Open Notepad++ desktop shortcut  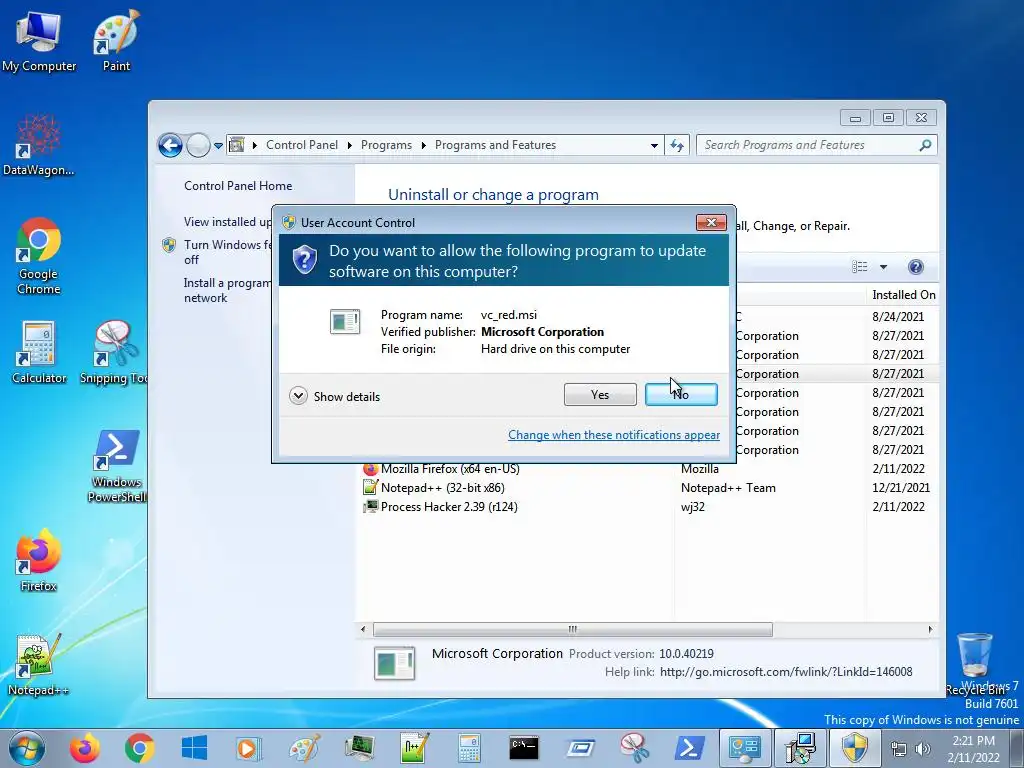pyautogui.click(x=39, y=665)
